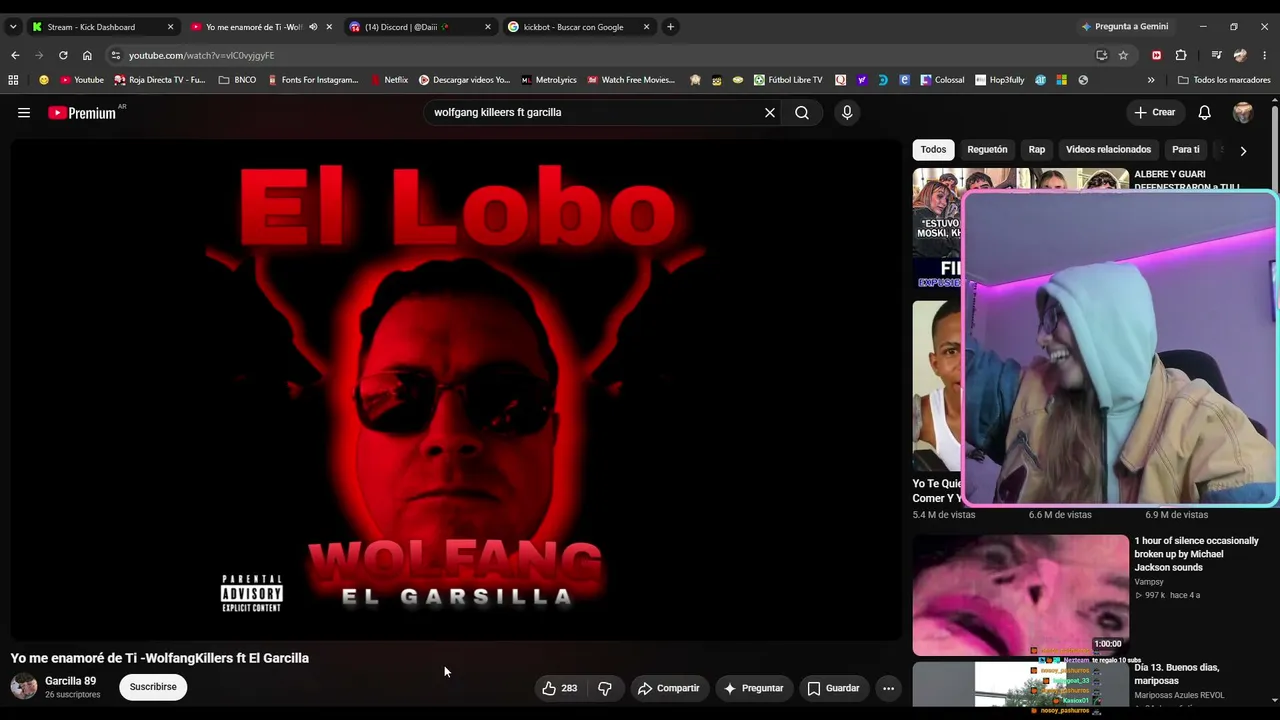Open the bookmarks bar apps grid
This screenshot has width=1280, height=720.
(13, 80)
